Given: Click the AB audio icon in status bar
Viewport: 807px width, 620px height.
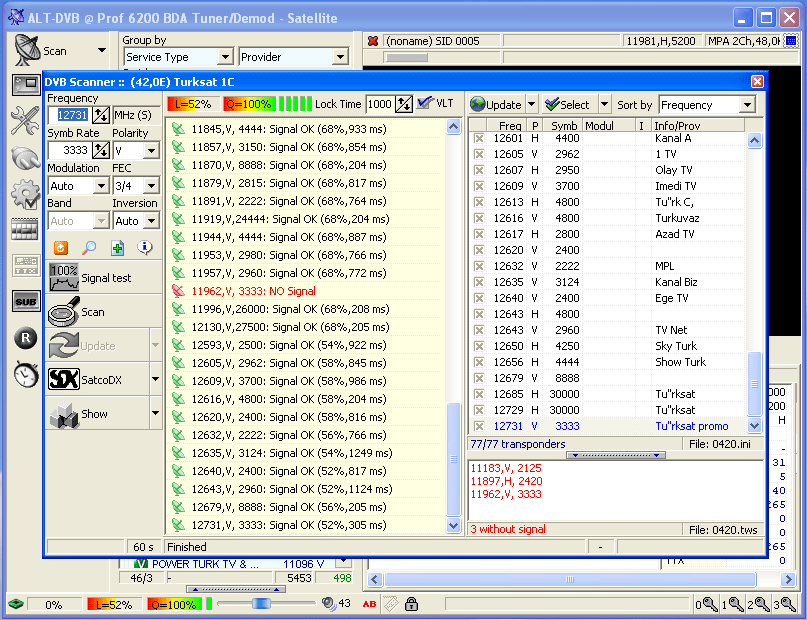Looking at the screenshot, I should (369, 604).
